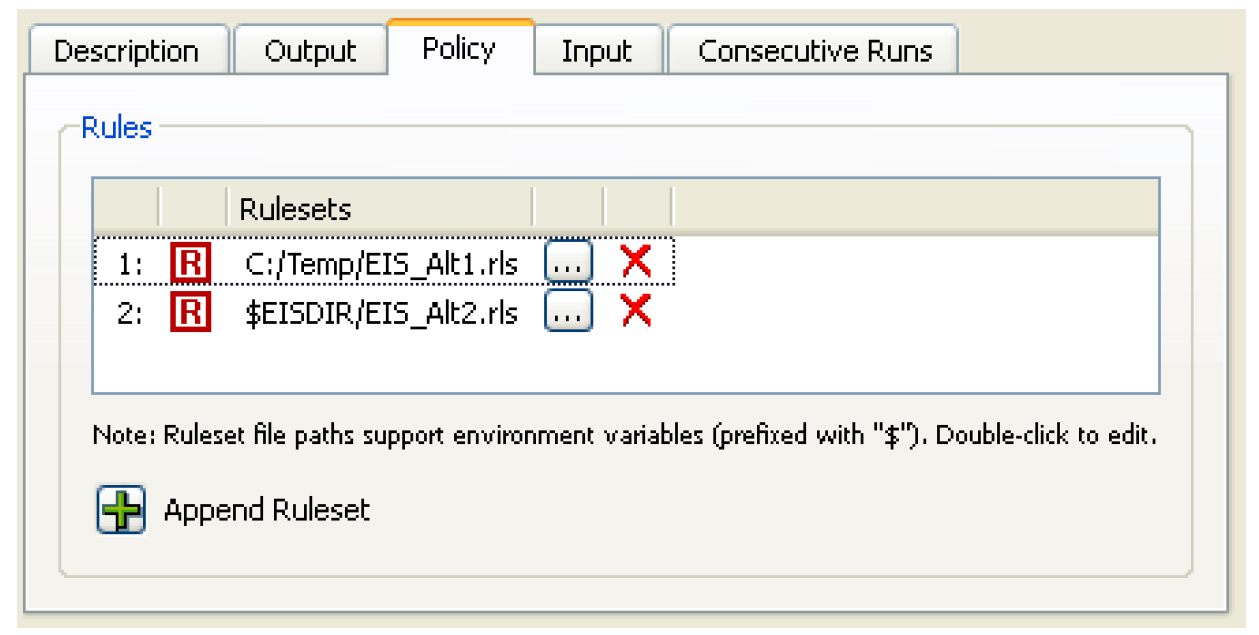Click the green plus Append Ruleset icon
This screenshot has width=1259, height=635.
tap(121, 510)
